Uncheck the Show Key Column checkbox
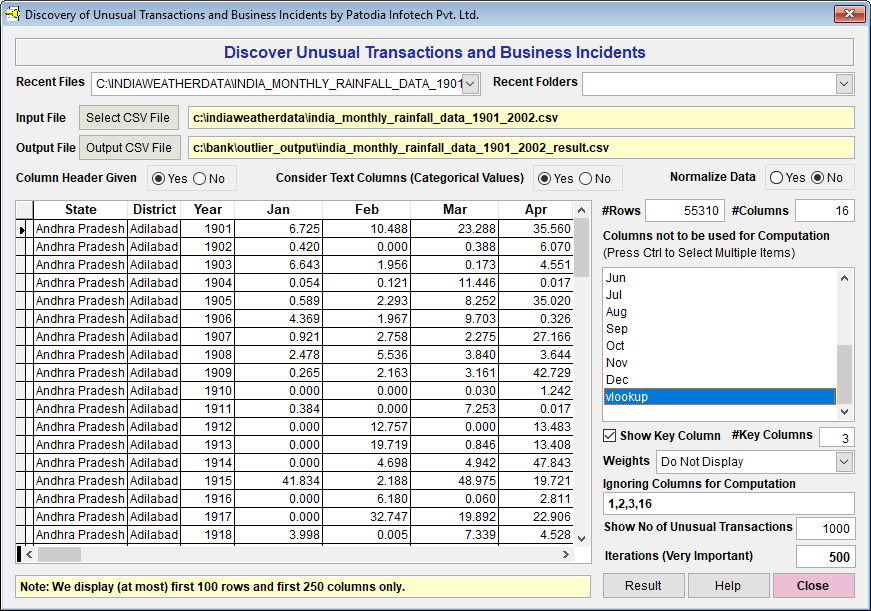The width and height of the screenshot is (871, 611). pyautogui.click(x=610, y=436)
